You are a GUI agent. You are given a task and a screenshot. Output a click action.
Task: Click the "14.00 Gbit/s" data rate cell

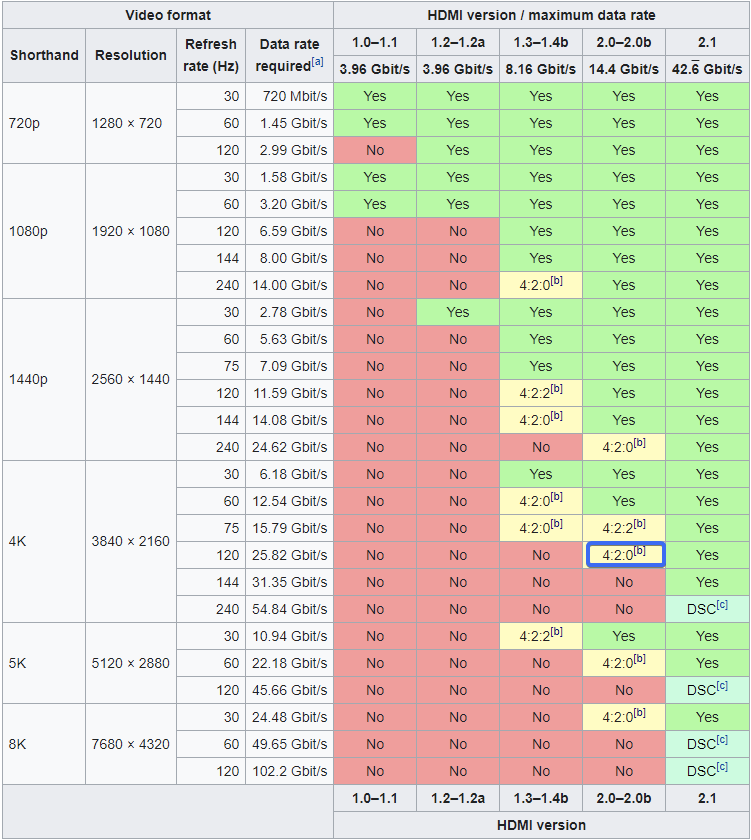(289, 285)
